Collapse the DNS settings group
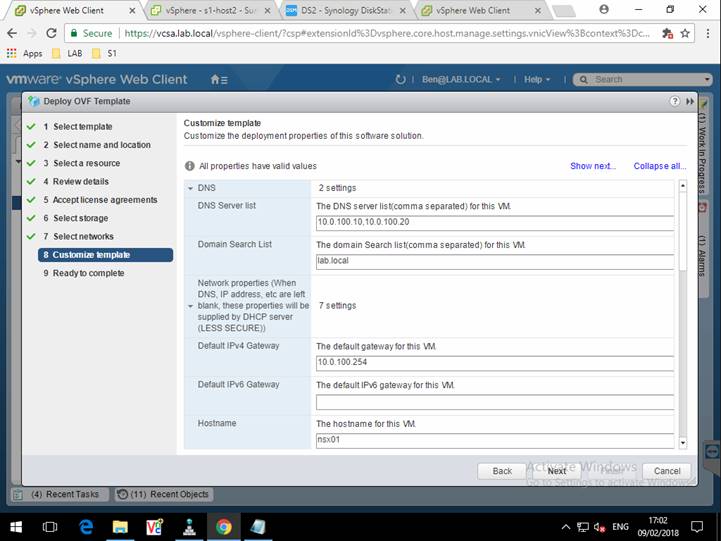 [x=190, y=188]
